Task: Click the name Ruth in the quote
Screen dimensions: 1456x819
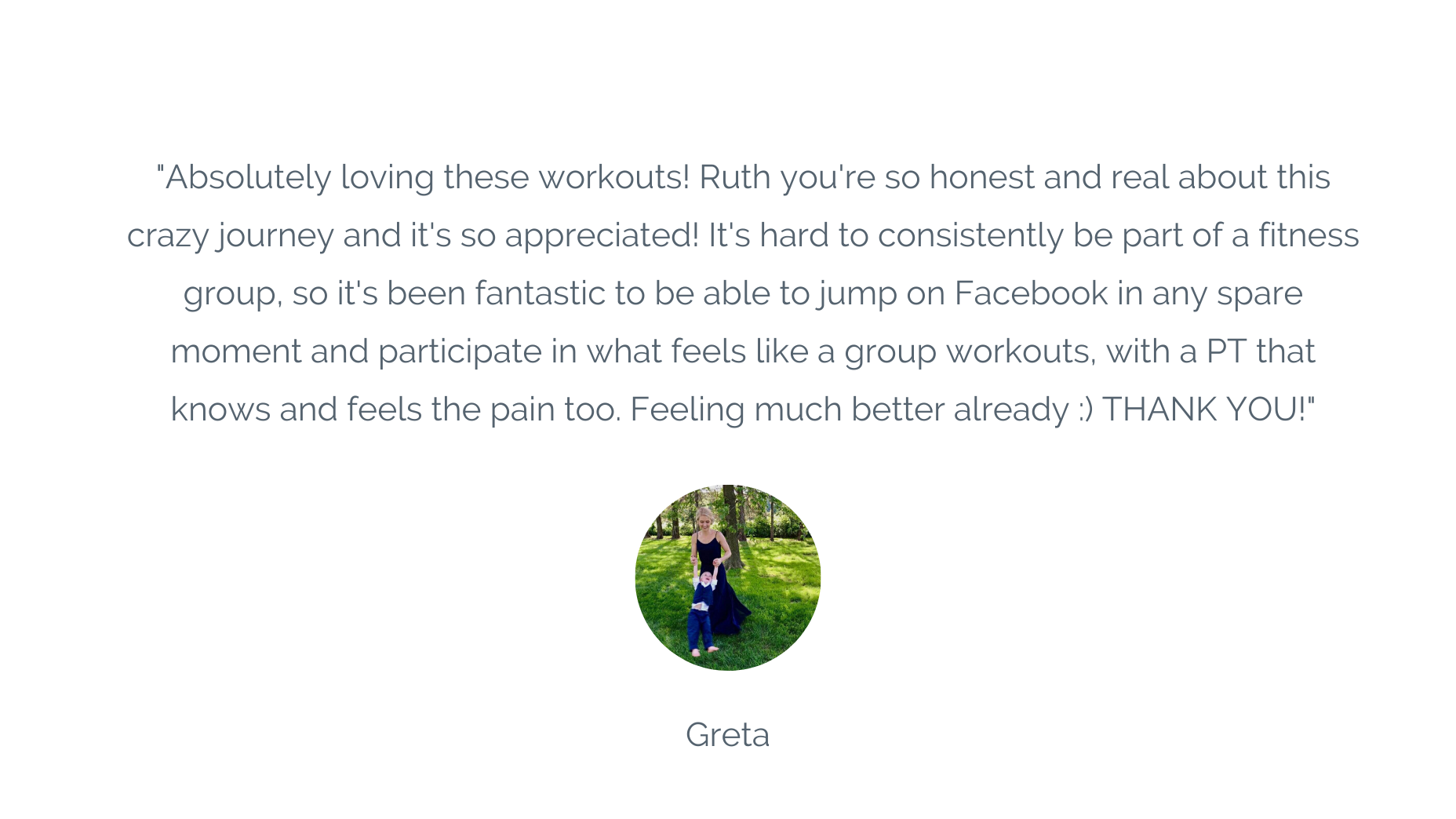Action: [x=735, y=177]
